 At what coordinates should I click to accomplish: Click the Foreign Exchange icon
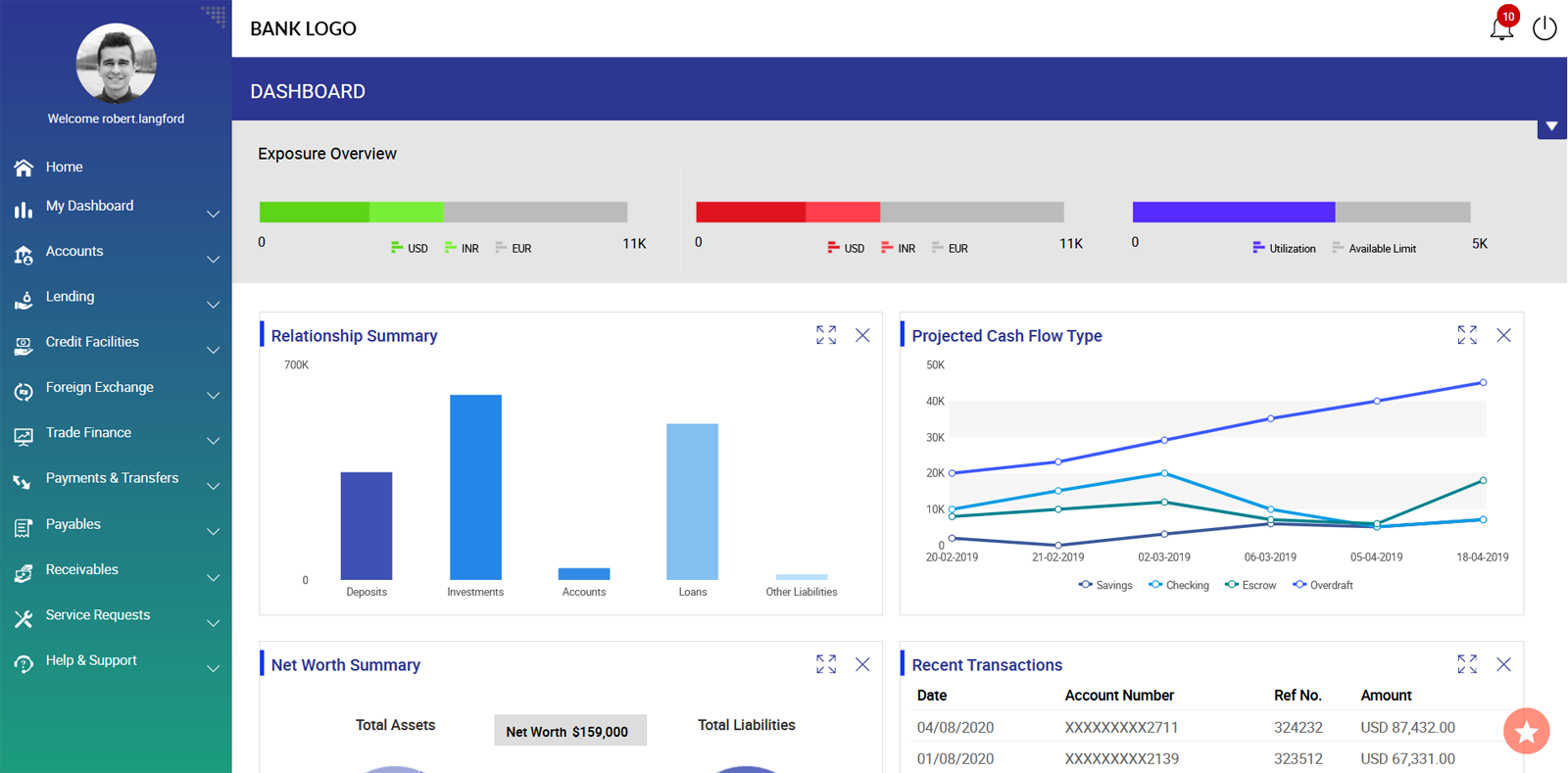point(24,391)
